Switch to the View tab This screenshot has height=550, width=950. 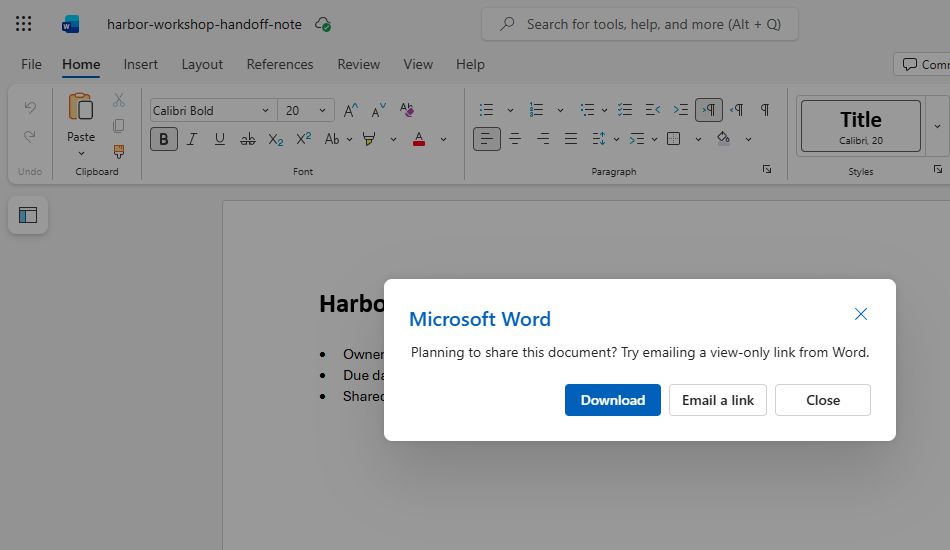click(418, 64)
